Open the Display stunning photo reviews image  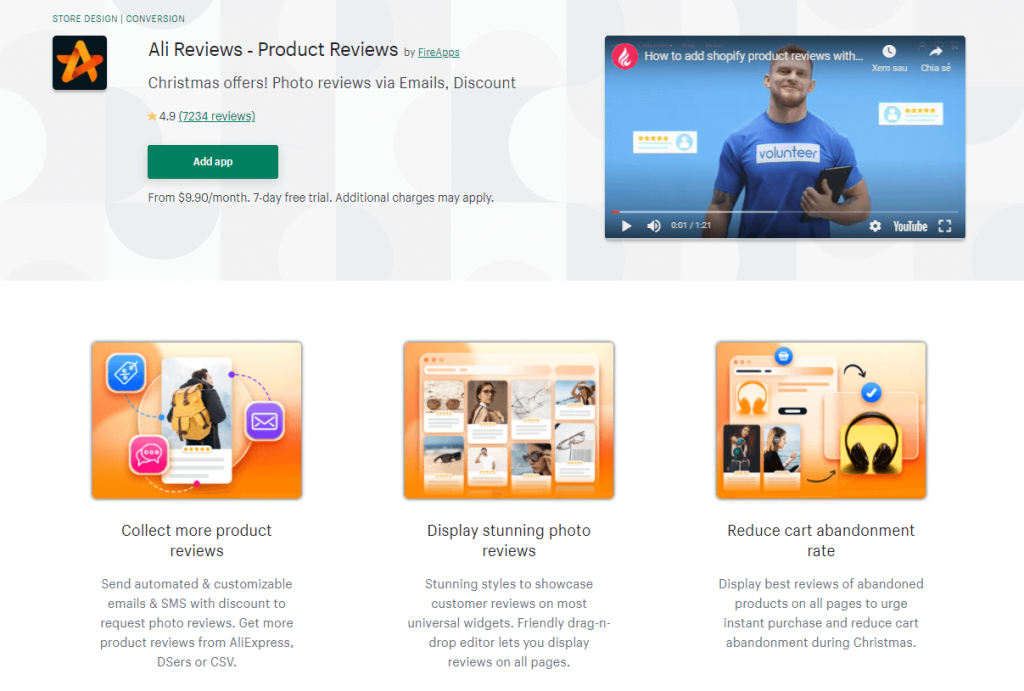pyautogui.click(x=509, y=420)
